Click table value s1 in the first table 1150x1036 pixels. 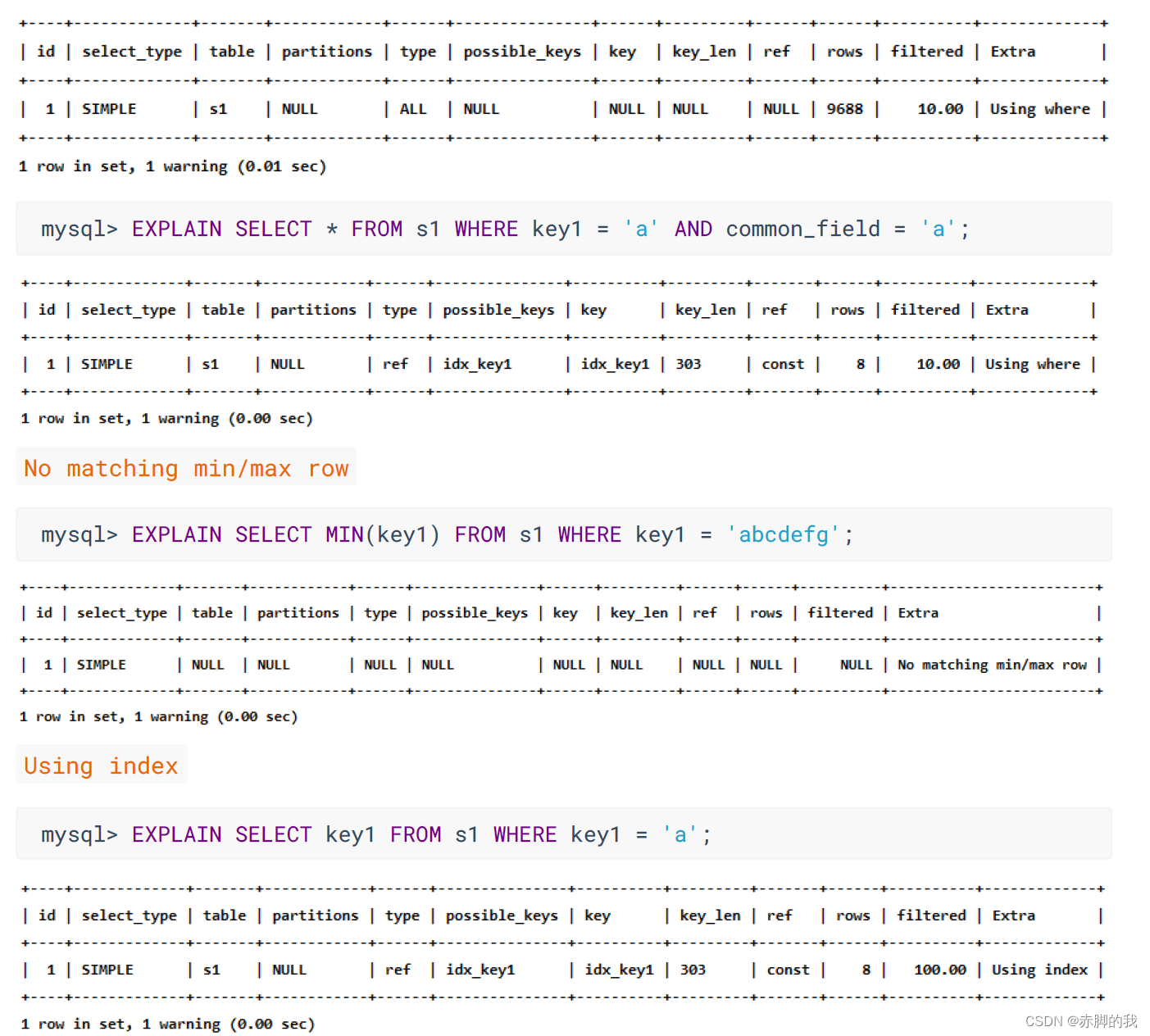coord(218,109)
